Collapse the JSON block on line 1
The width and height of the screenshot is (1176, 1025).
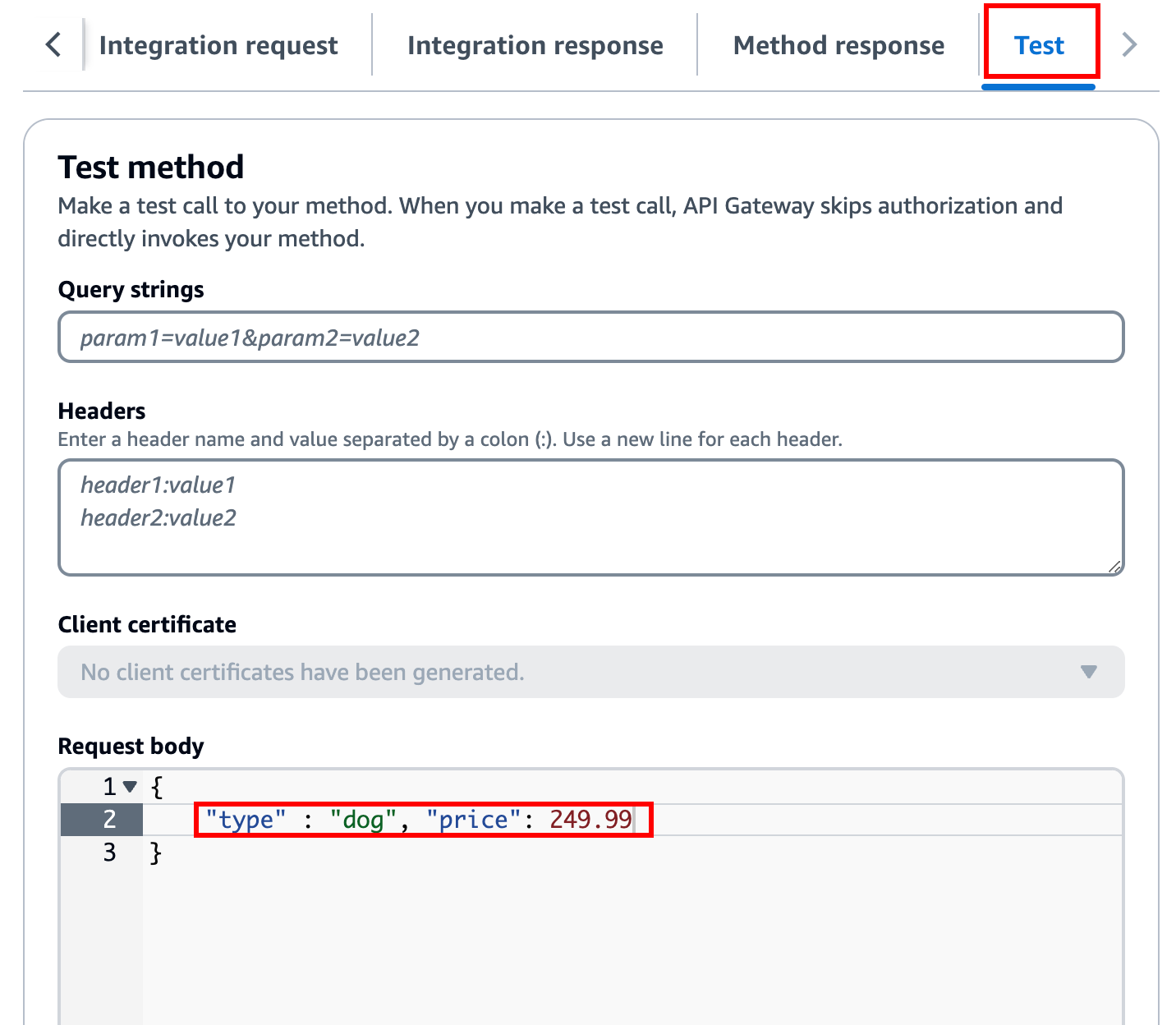coord(130,787)
